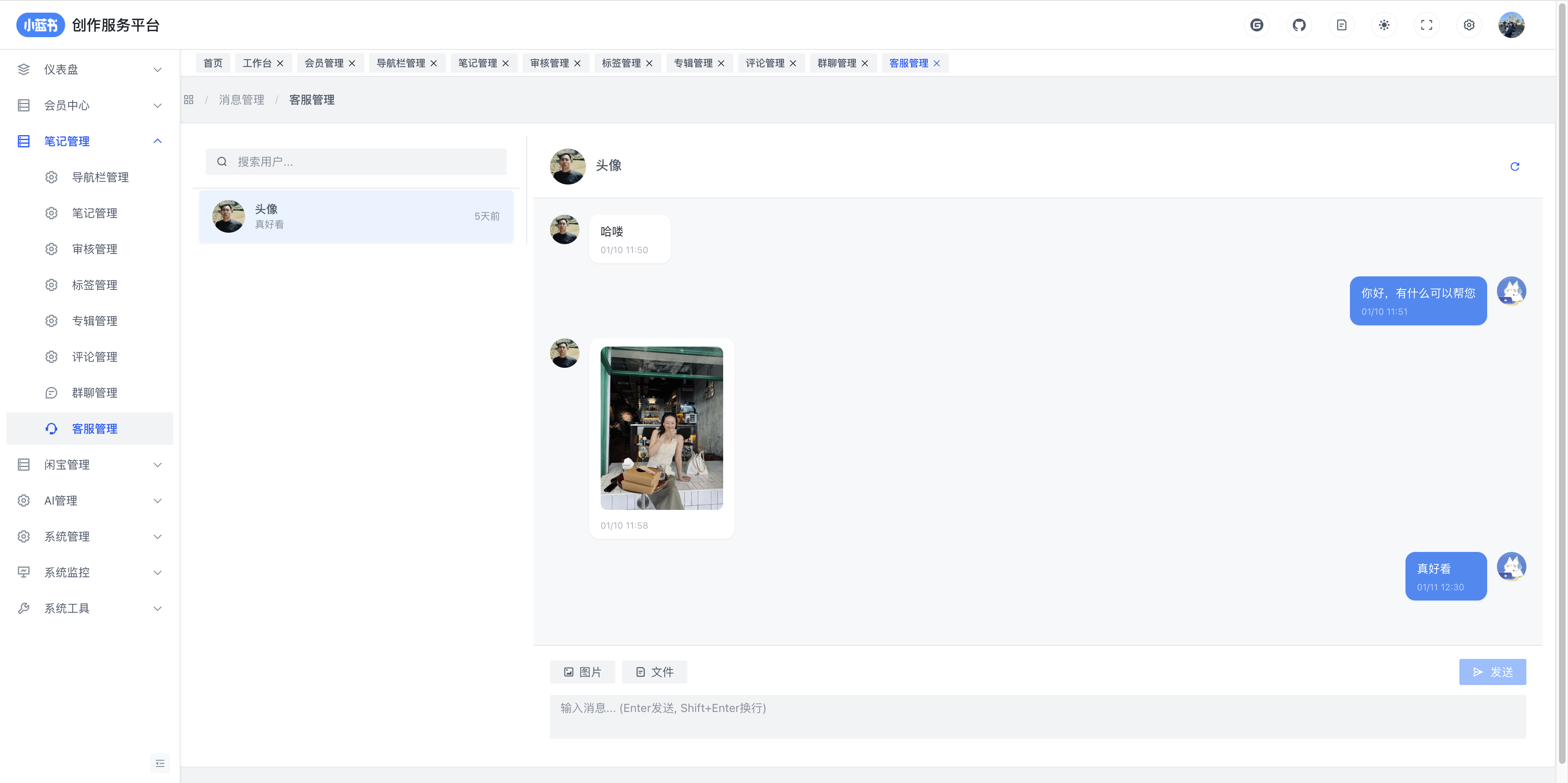Click the breadcrumb home grid icon
The width and height of the screenshot is (1568, 783).
[189, 100]
